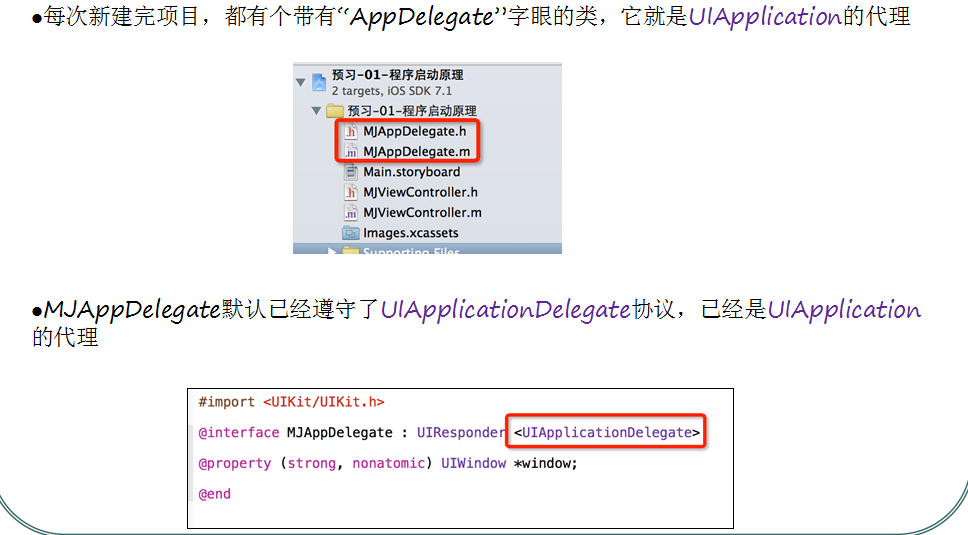The width and height of the screenshot is (968, 535).
Task: Click '<UIApplicationDelegate>' protocol in code
Action: (606, 433)
